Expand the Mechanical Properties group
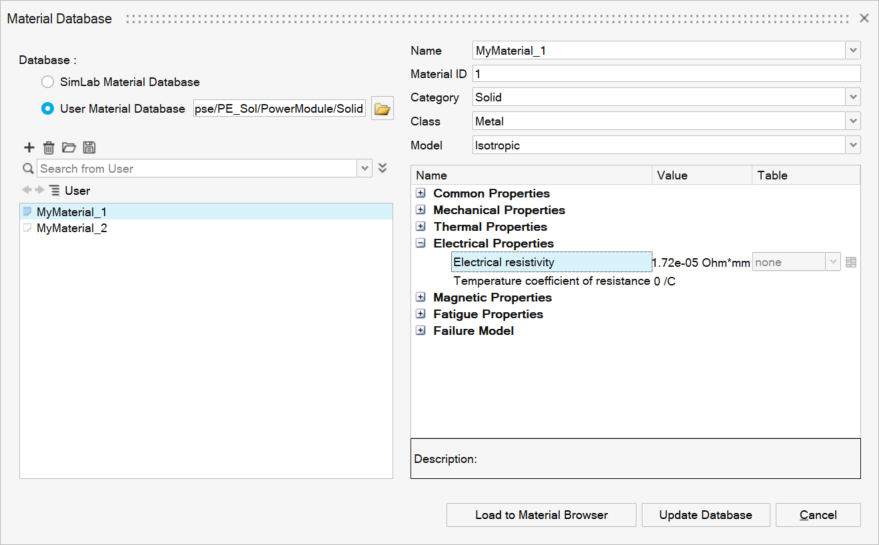The width and height of the screenshot is (879, 545). click(x=421, y=210)
